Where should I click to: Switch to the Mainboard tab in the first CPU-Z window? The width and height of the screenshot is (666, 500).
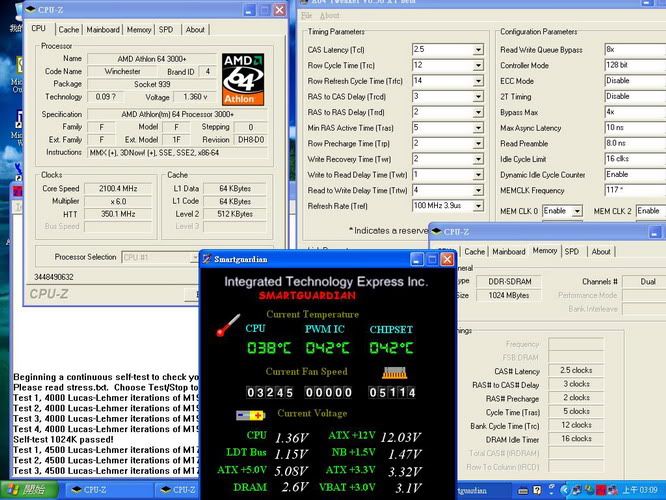tap(103, 30)
